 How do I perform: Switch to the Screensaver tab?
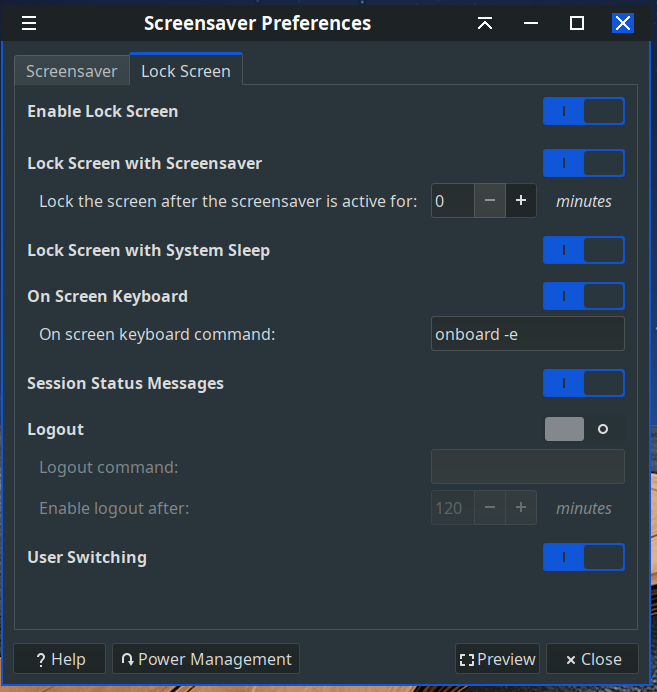pos(72,71)
